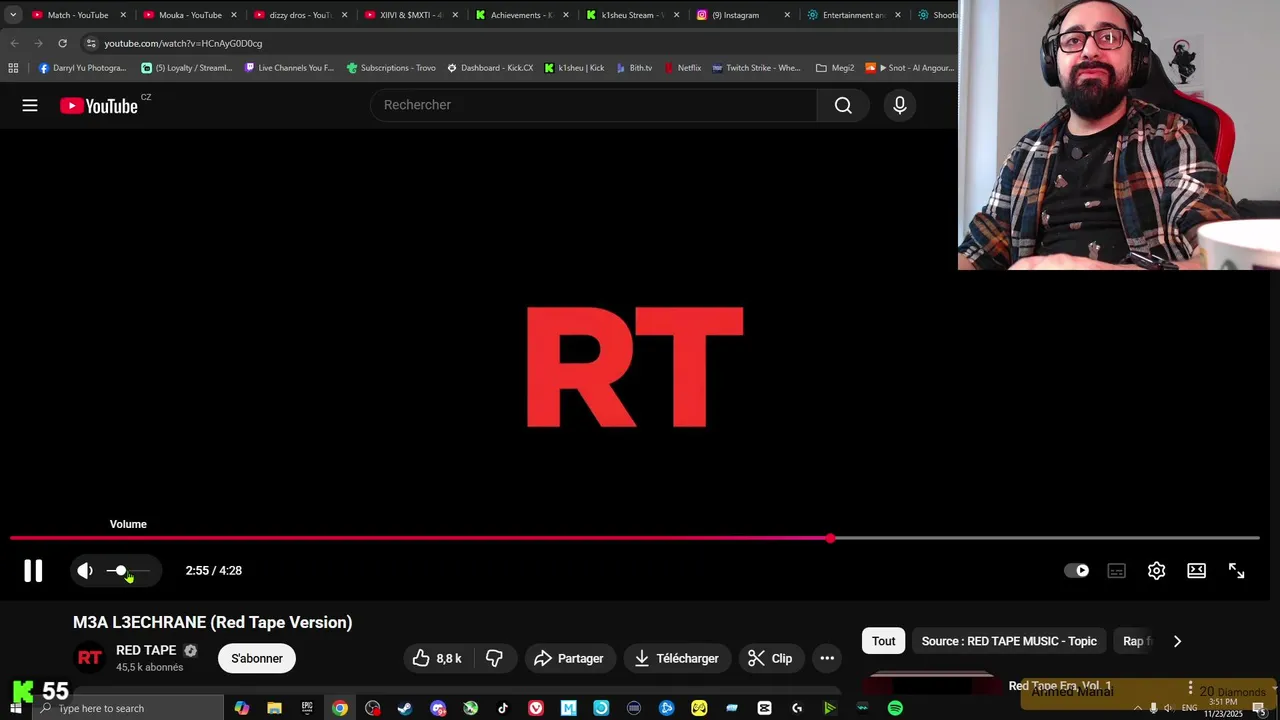Close the Match - YouTube tab
Viewport: 1280px width, 720px height.
123,15
